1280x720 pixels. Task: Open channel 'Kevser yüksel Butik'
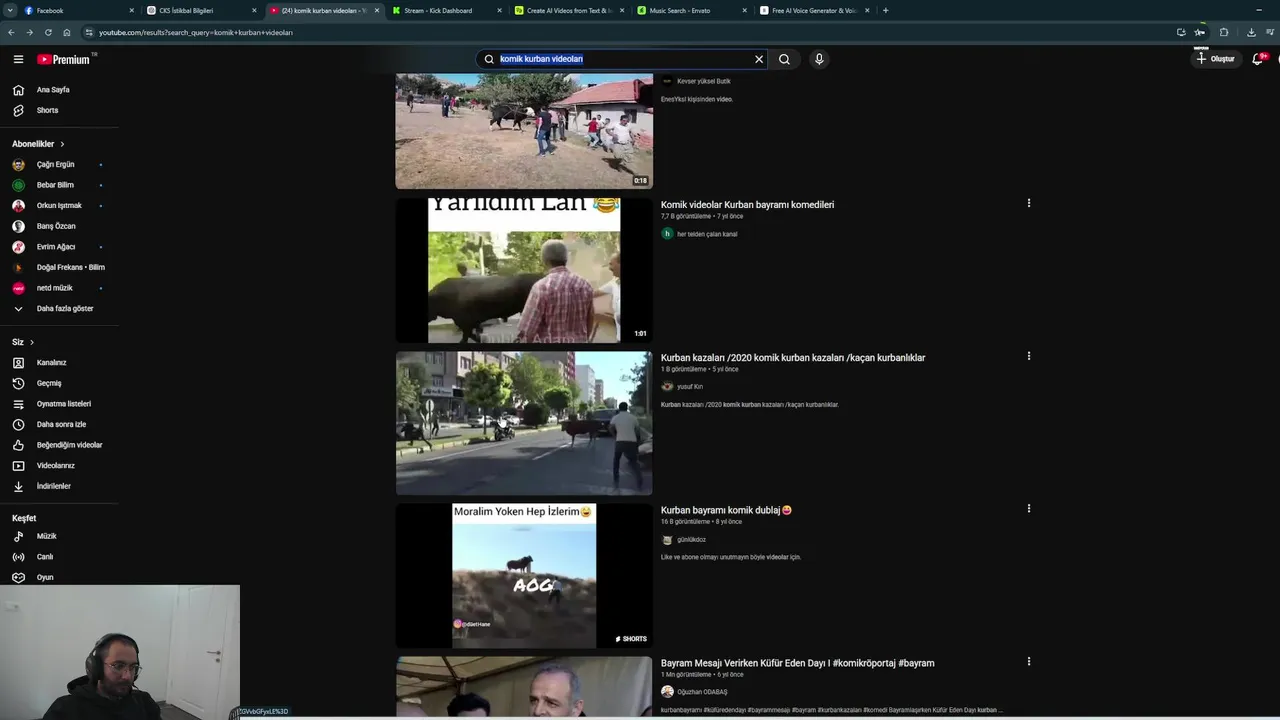(x=704, y=81)
